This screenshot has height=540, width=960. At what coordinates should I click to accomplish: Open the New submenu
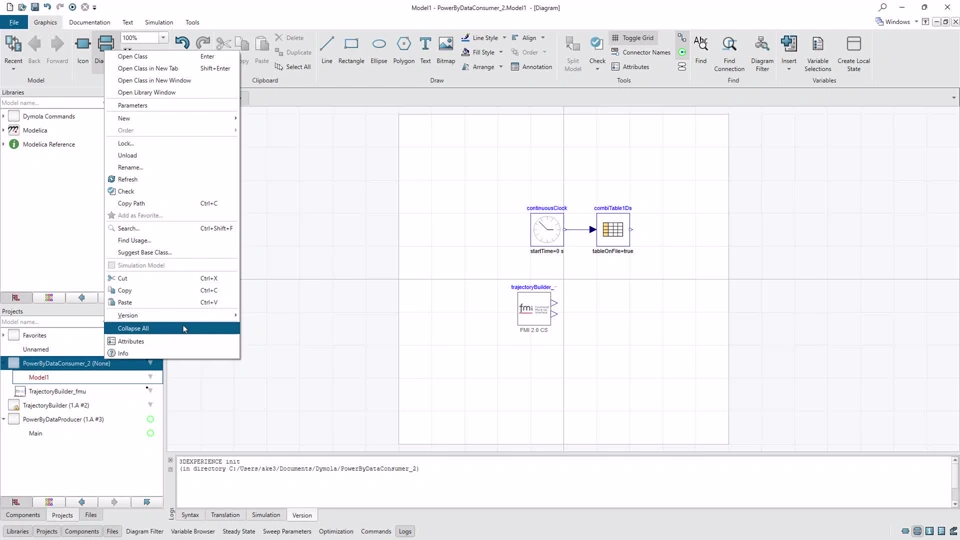171,118
